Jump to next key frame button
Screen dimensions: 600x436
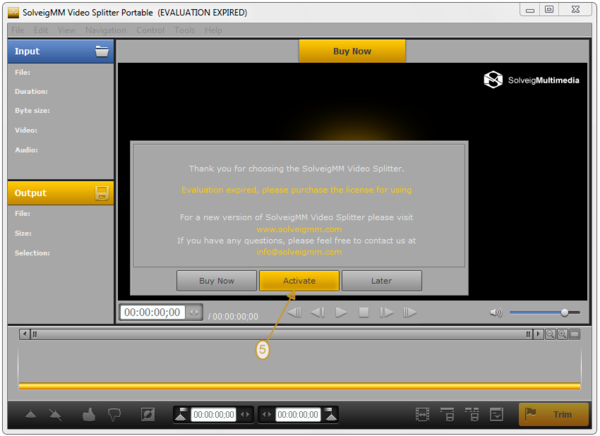point(409,313)
